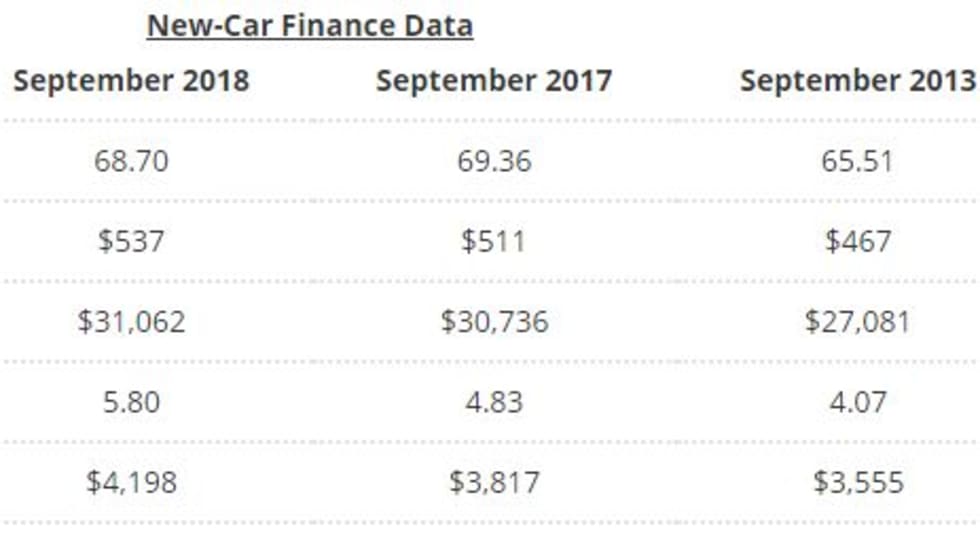Select the September 2013 column header
This screenshot has height=552, width=980.
857,81
